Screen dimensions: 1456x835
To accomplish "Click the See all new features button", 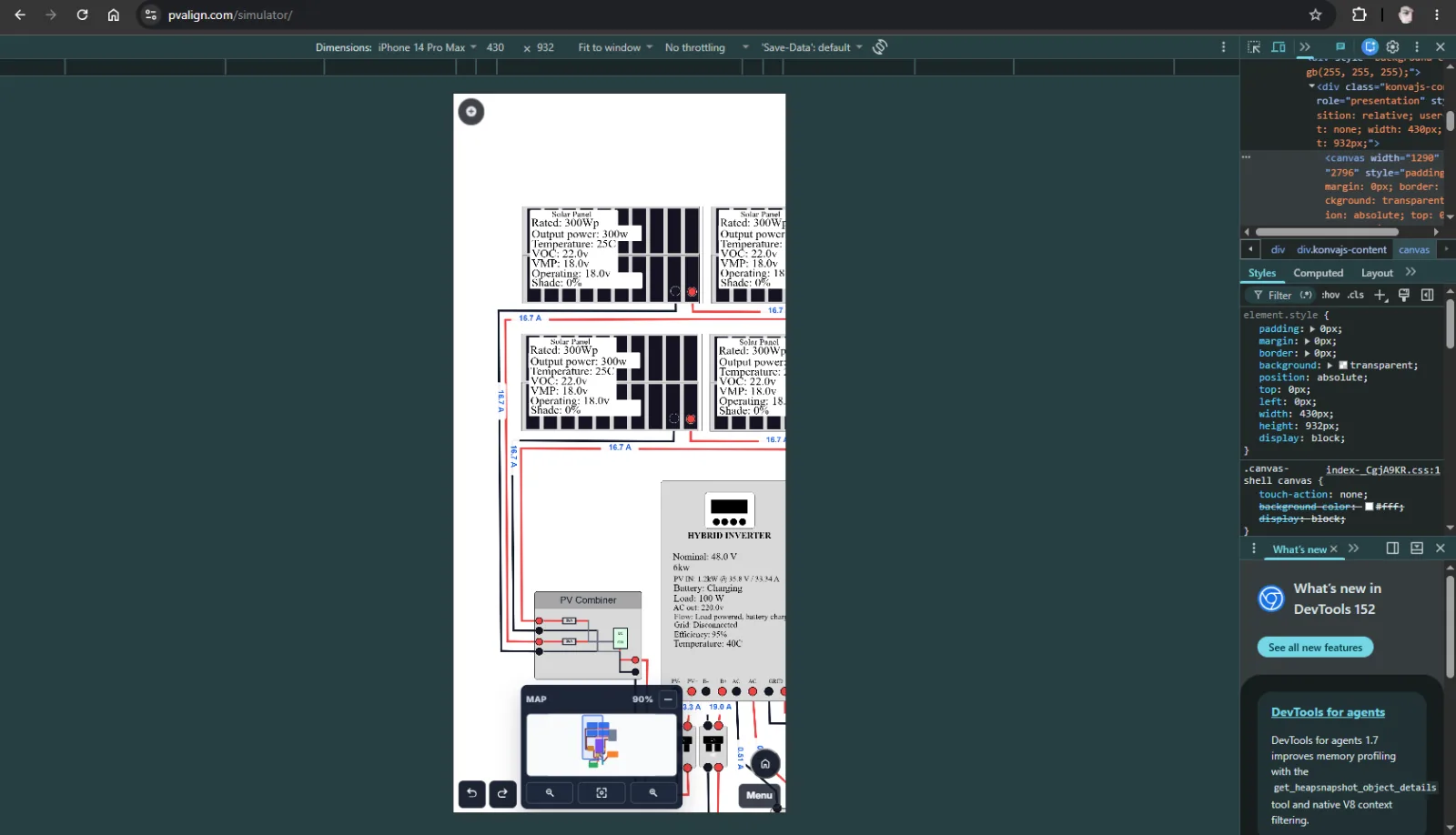I will [x=1315, y=648].
